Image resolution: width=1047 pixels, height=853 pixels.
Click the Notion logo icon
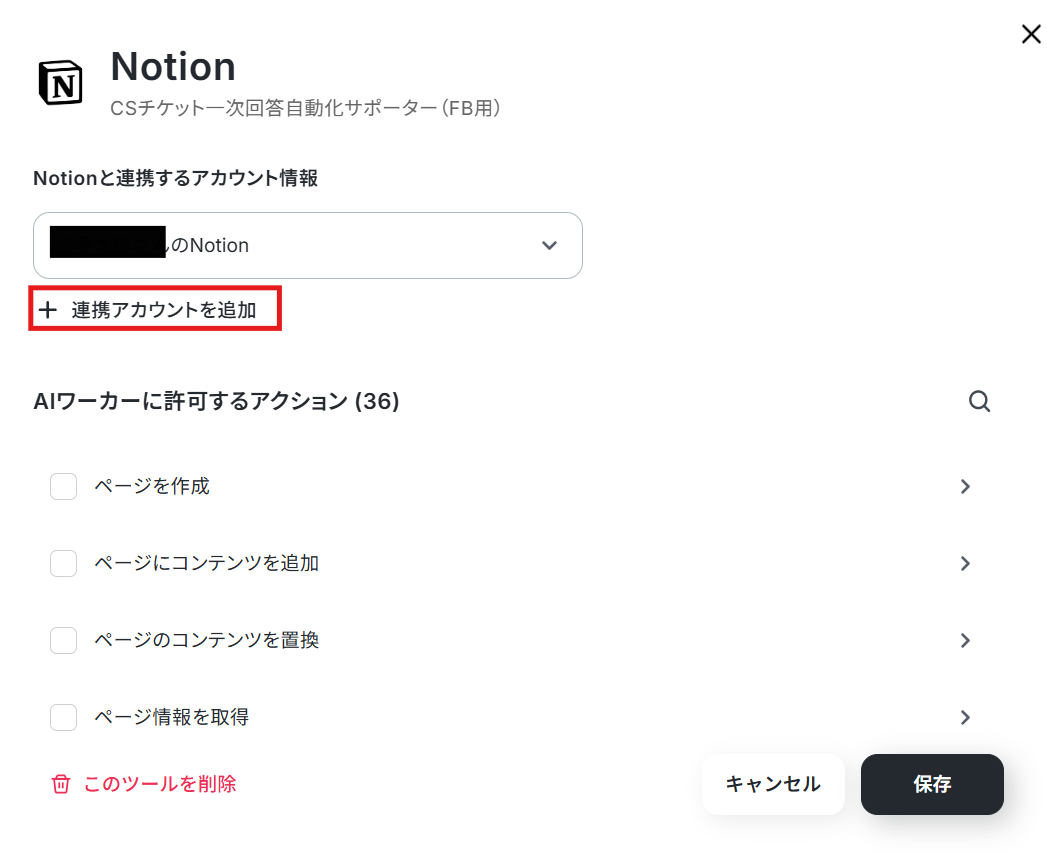60,83
